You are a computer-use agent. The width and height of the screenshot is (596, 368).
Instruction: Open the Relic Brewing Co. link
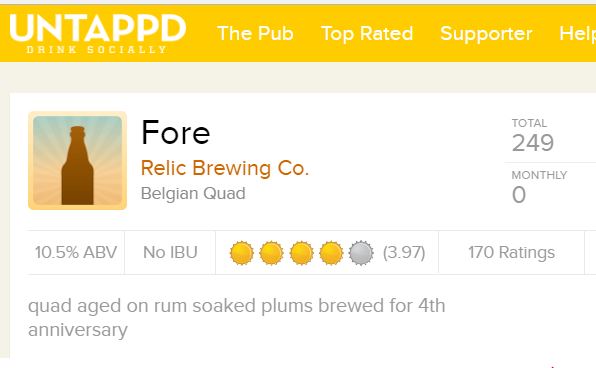(x=225, y=168)
